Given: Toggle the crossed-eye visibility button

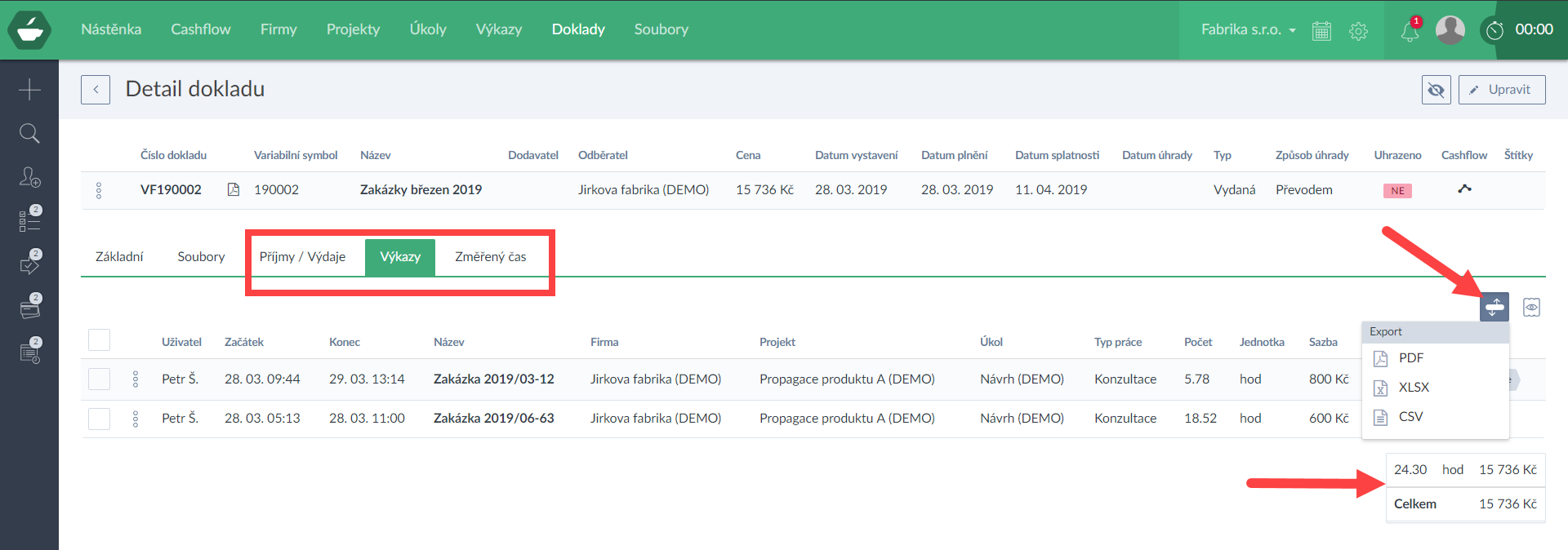Looking at the screenshot, I should point(1436,90).
